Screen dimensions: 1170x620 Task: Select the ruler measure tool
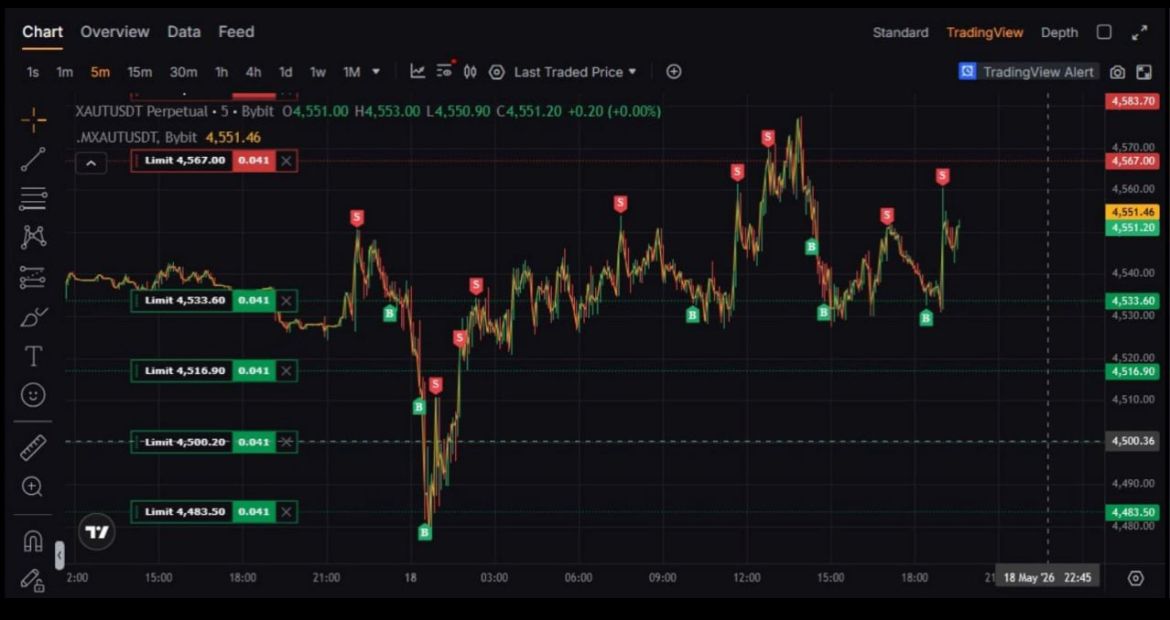(x=33, y=447)
